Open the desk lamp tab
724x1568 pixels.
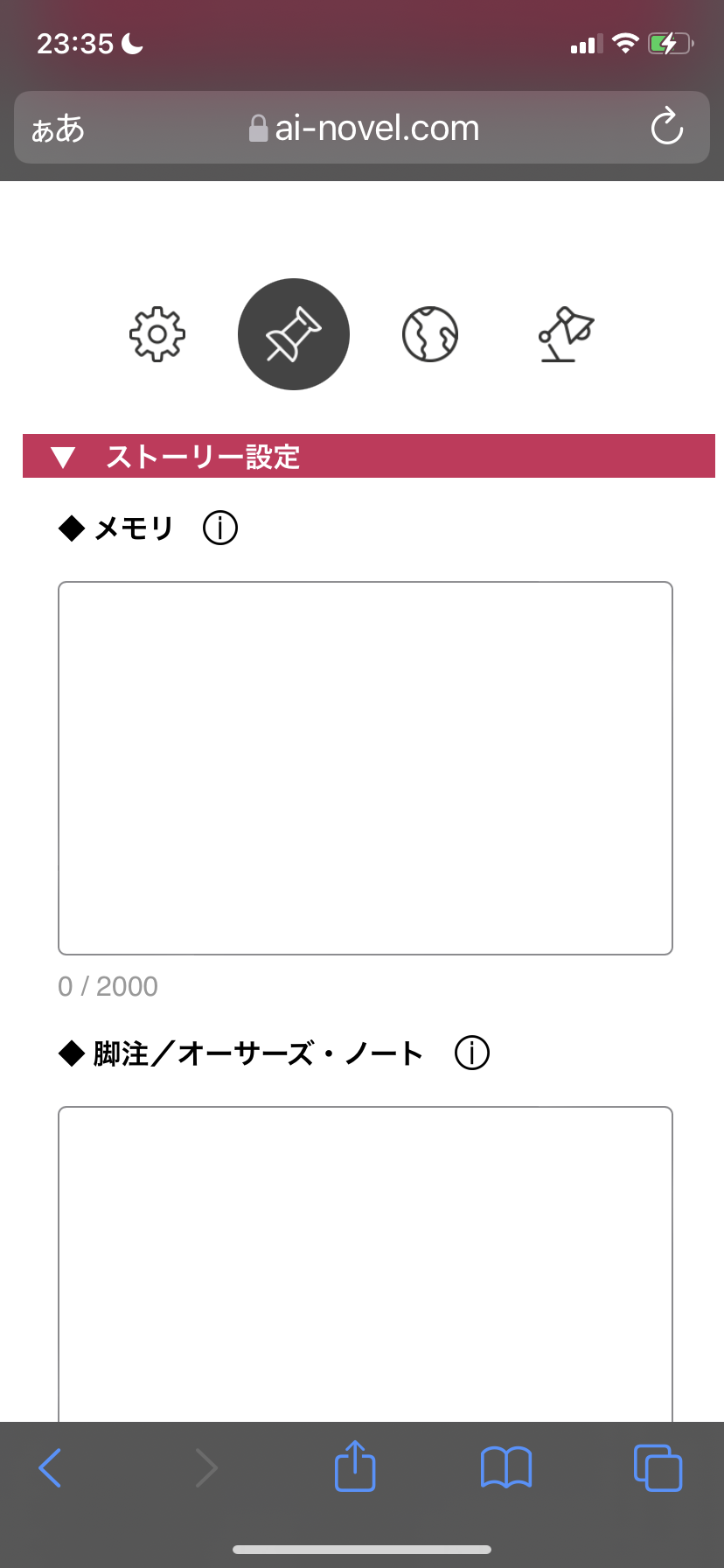566,334
